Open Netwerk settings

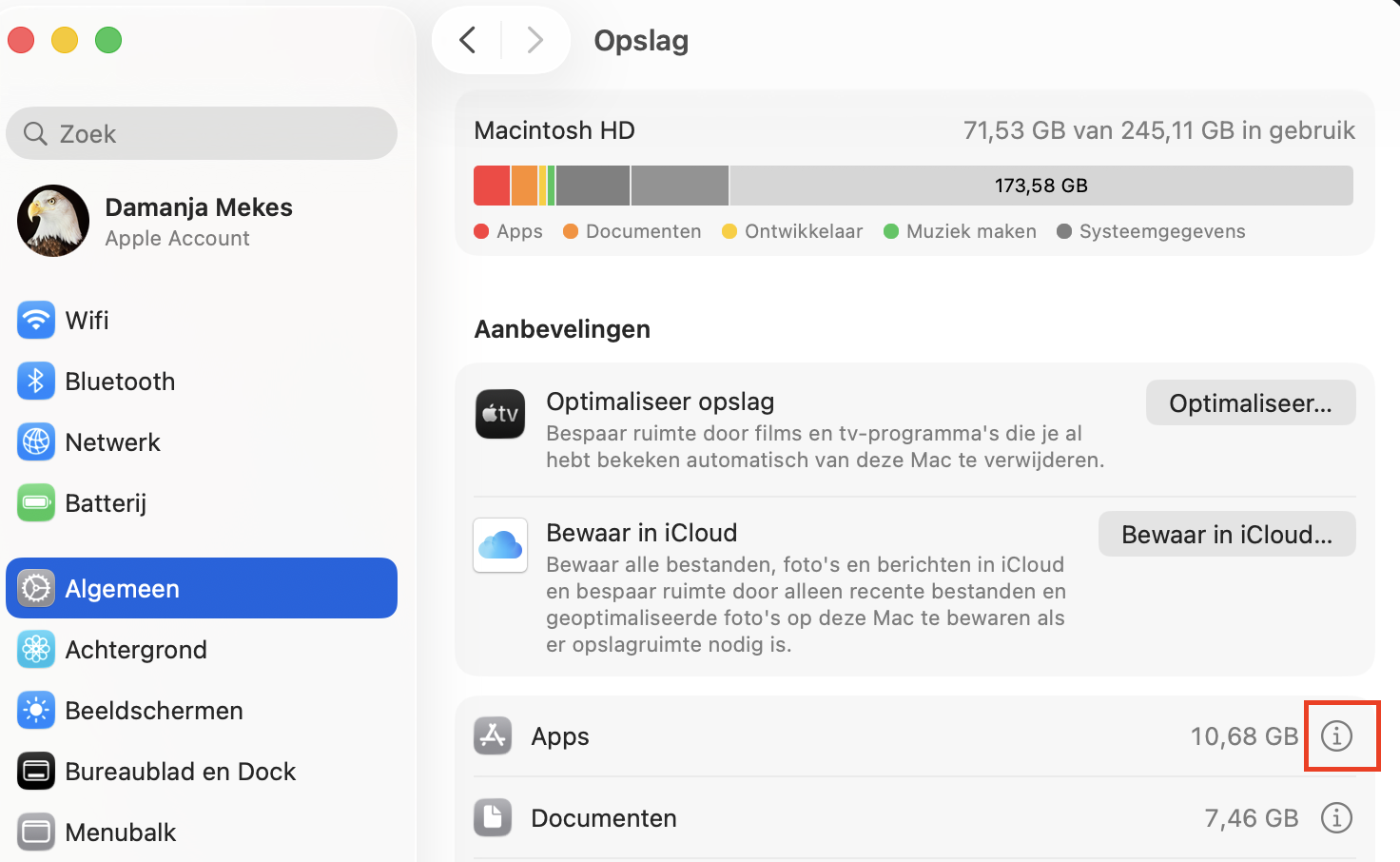(112, 441)
